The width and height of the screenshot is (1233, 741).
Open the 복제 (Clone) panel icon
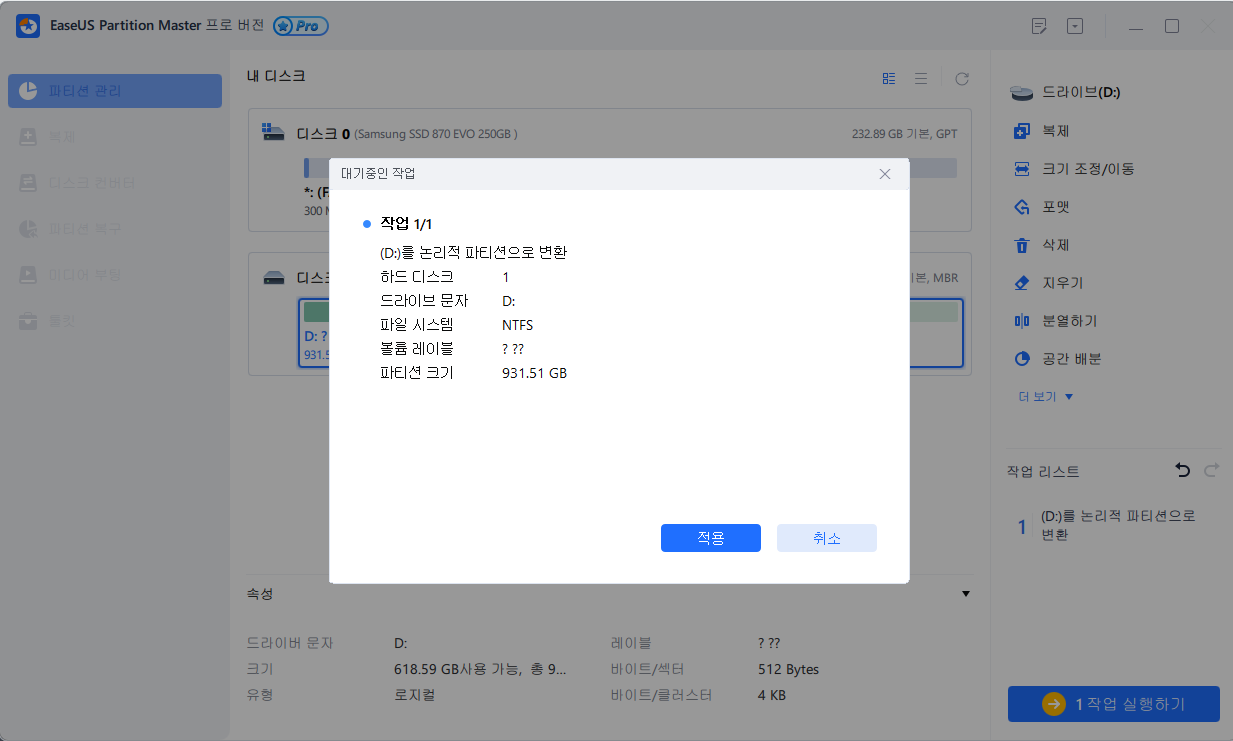coord(1022,130)
